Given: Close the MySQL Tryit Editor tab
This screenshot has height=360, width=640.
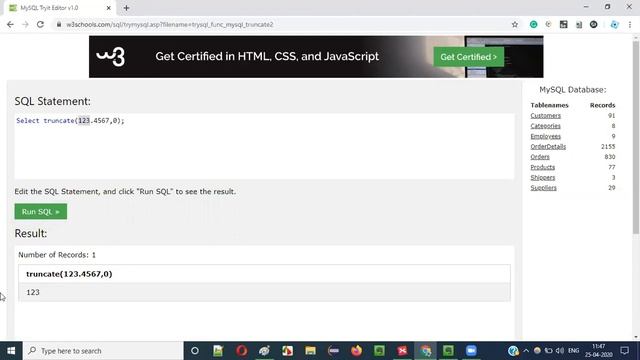Looking at the screenshot, I should pyautogui.click(x=109, y=8).
